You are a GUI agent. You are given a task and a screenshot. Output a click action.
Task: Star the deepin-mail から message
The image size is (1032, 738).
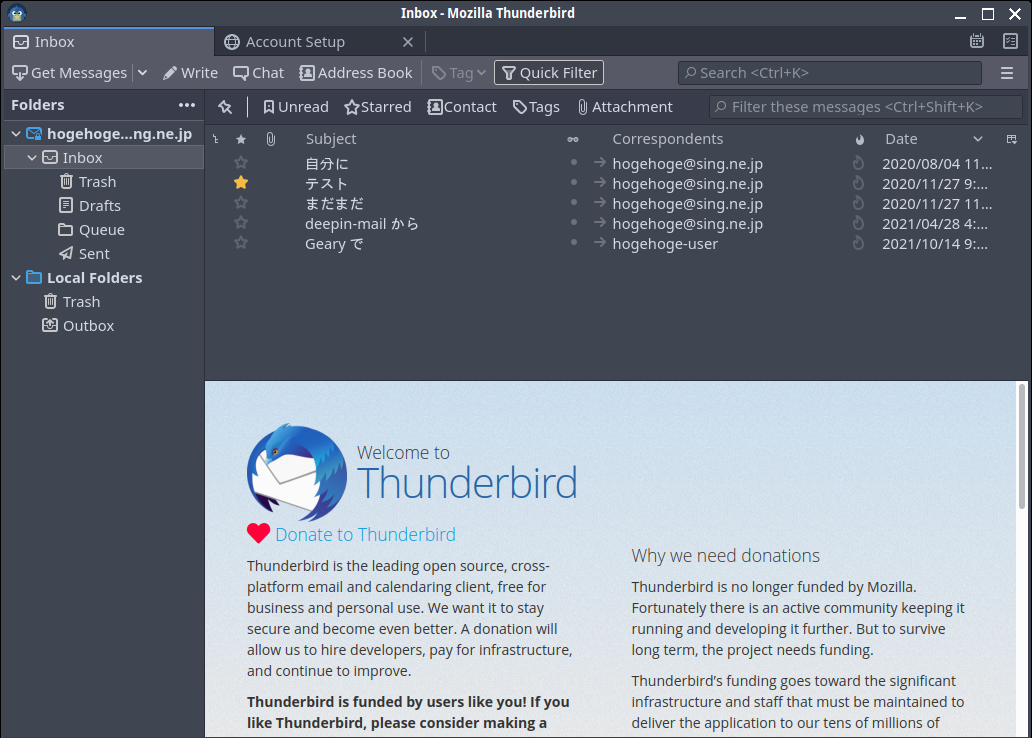tap(241, 223)
